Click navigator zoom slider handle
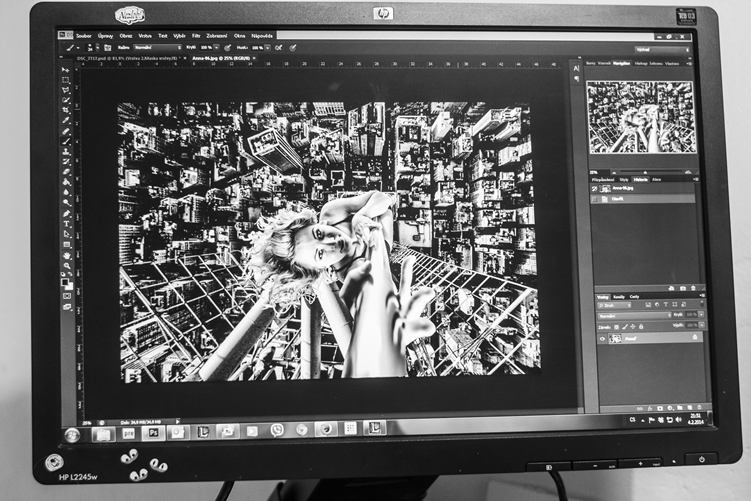This screenshot has width=751, height=501. pyautogui.click(x=645, y=172)
